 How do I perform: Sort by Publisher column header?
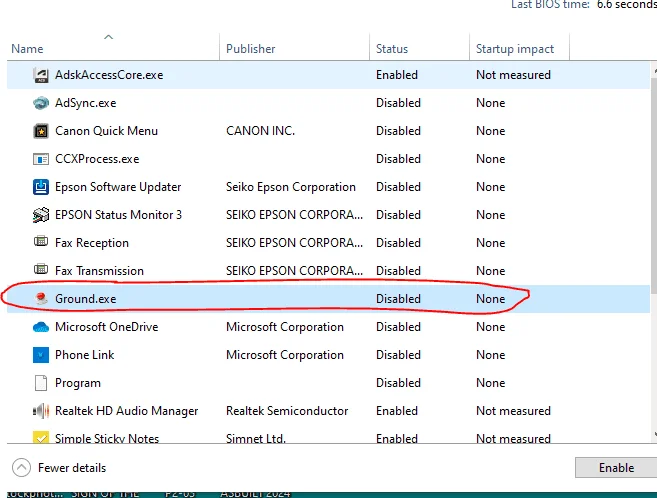point(251,49)
